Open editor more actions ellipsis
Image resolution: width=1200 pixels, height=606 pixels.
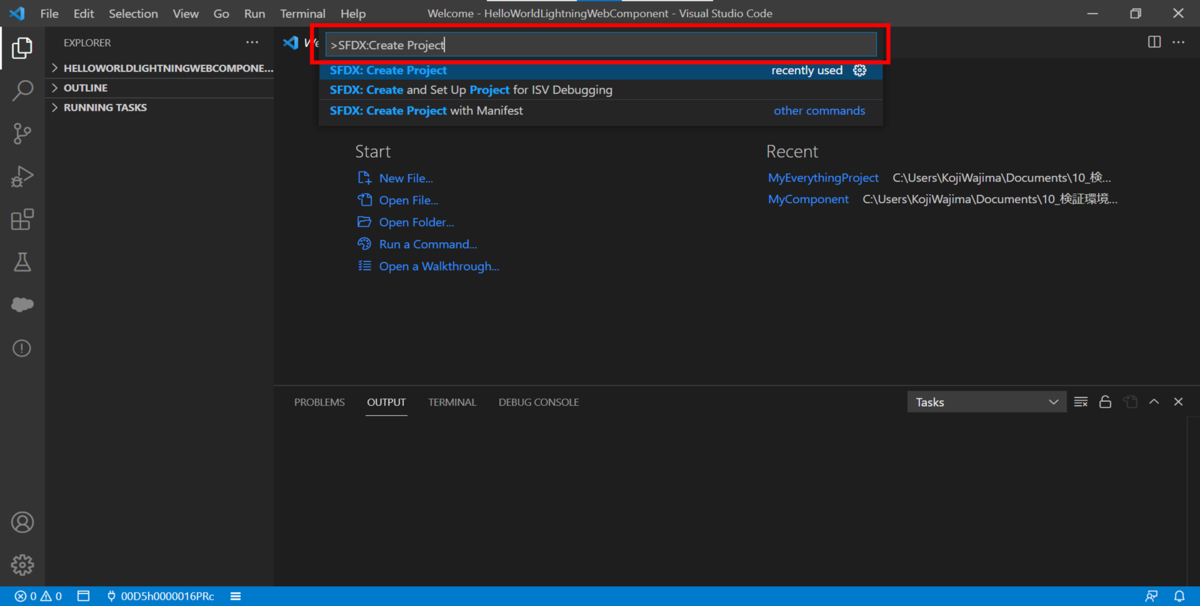click(1179, 42)
